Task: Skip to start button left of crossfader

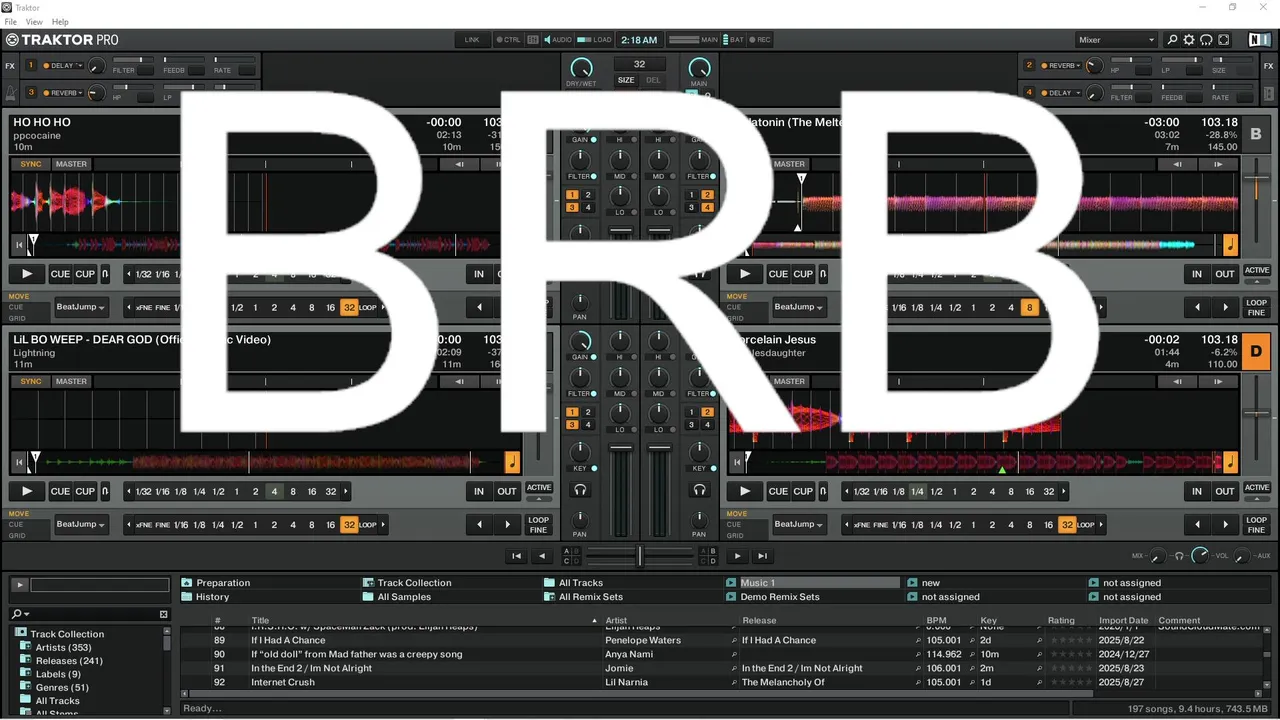Action: pyautogui.click(x=516, y=556)
